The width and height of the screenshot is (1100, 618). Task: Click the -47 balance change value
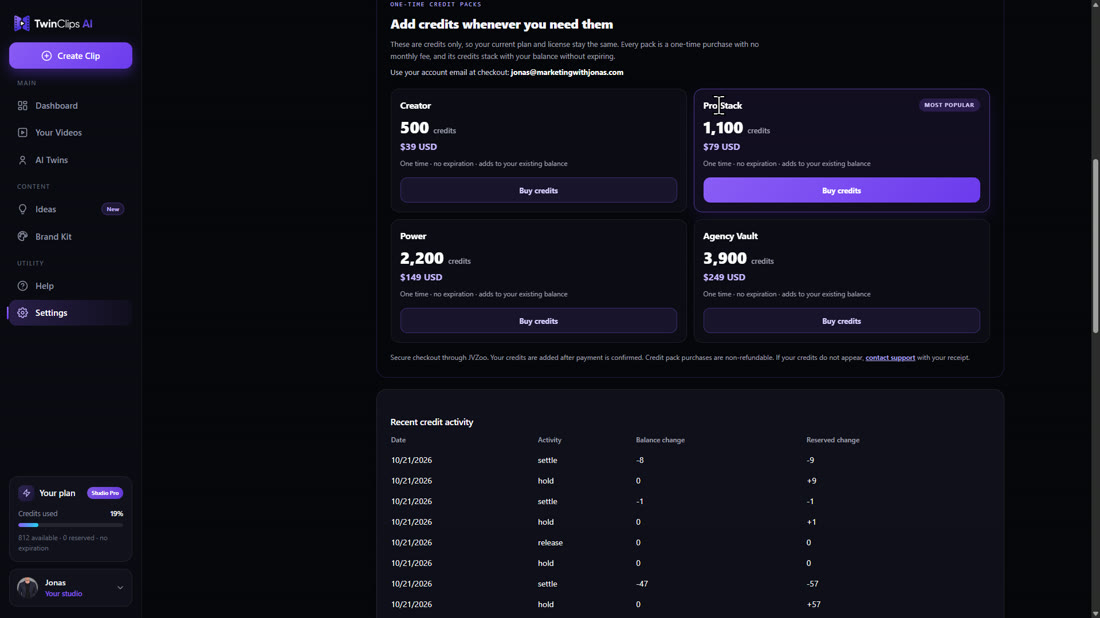[641, 584]
